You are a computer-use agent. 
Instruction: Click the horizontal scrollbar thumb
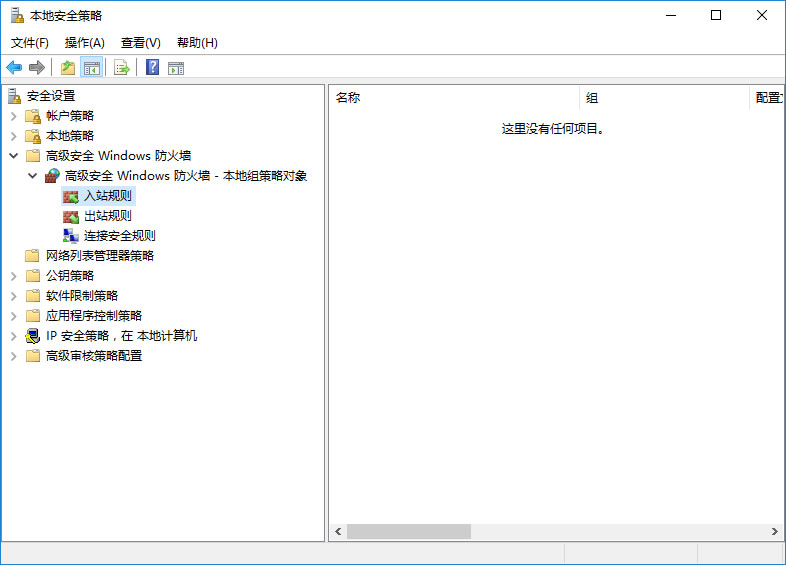(409, 531)
